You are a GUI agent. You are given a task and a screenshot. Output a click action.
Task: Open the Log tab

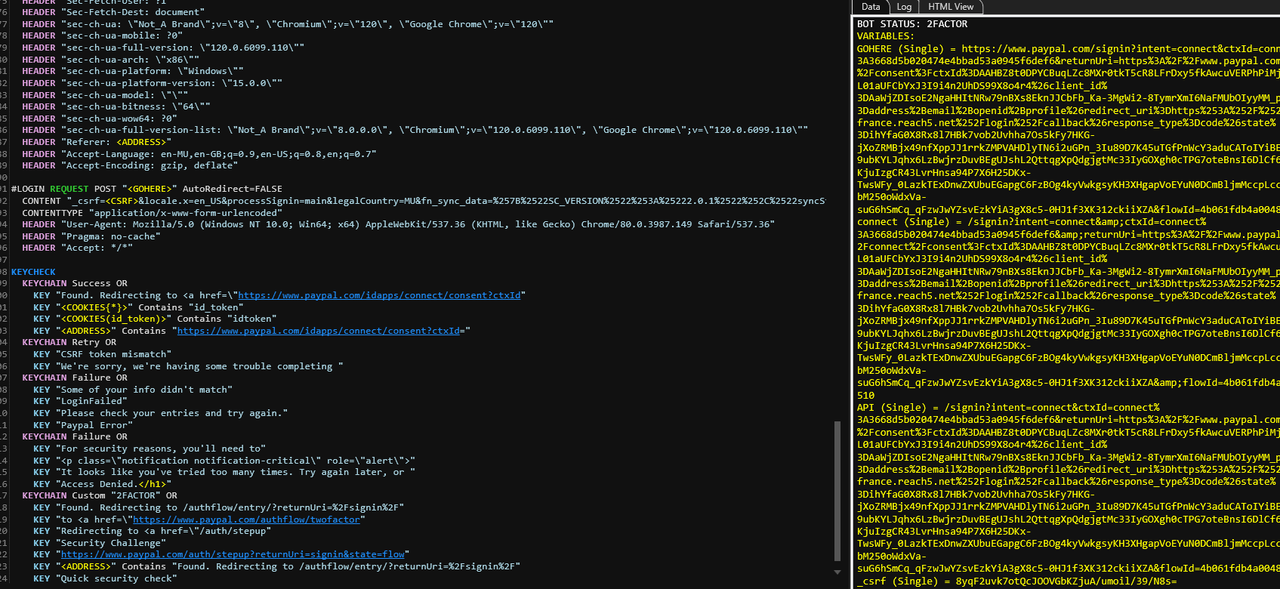click(x=903, y=7)
